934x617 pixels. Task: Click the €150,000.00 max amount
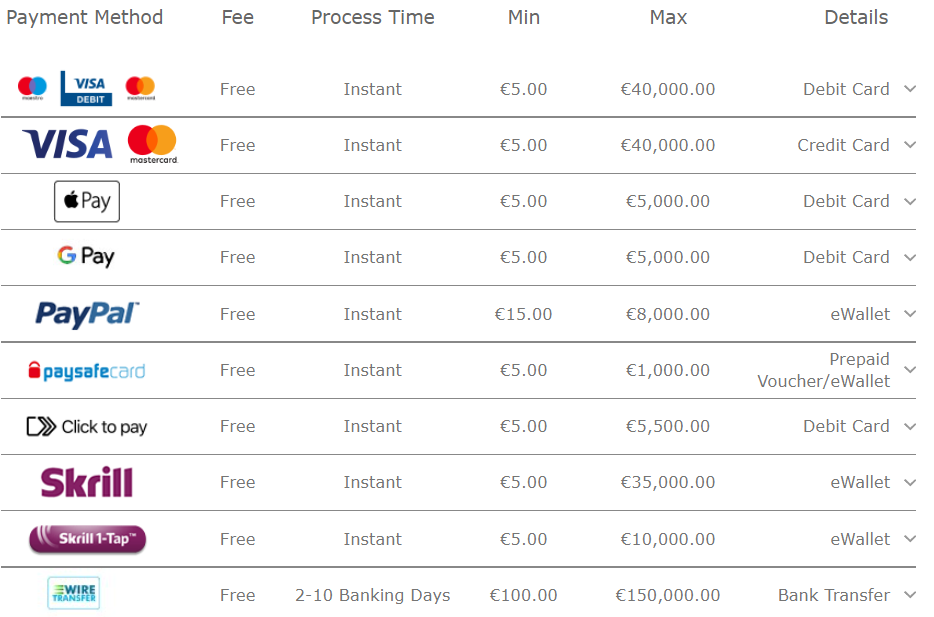(668, 595)
